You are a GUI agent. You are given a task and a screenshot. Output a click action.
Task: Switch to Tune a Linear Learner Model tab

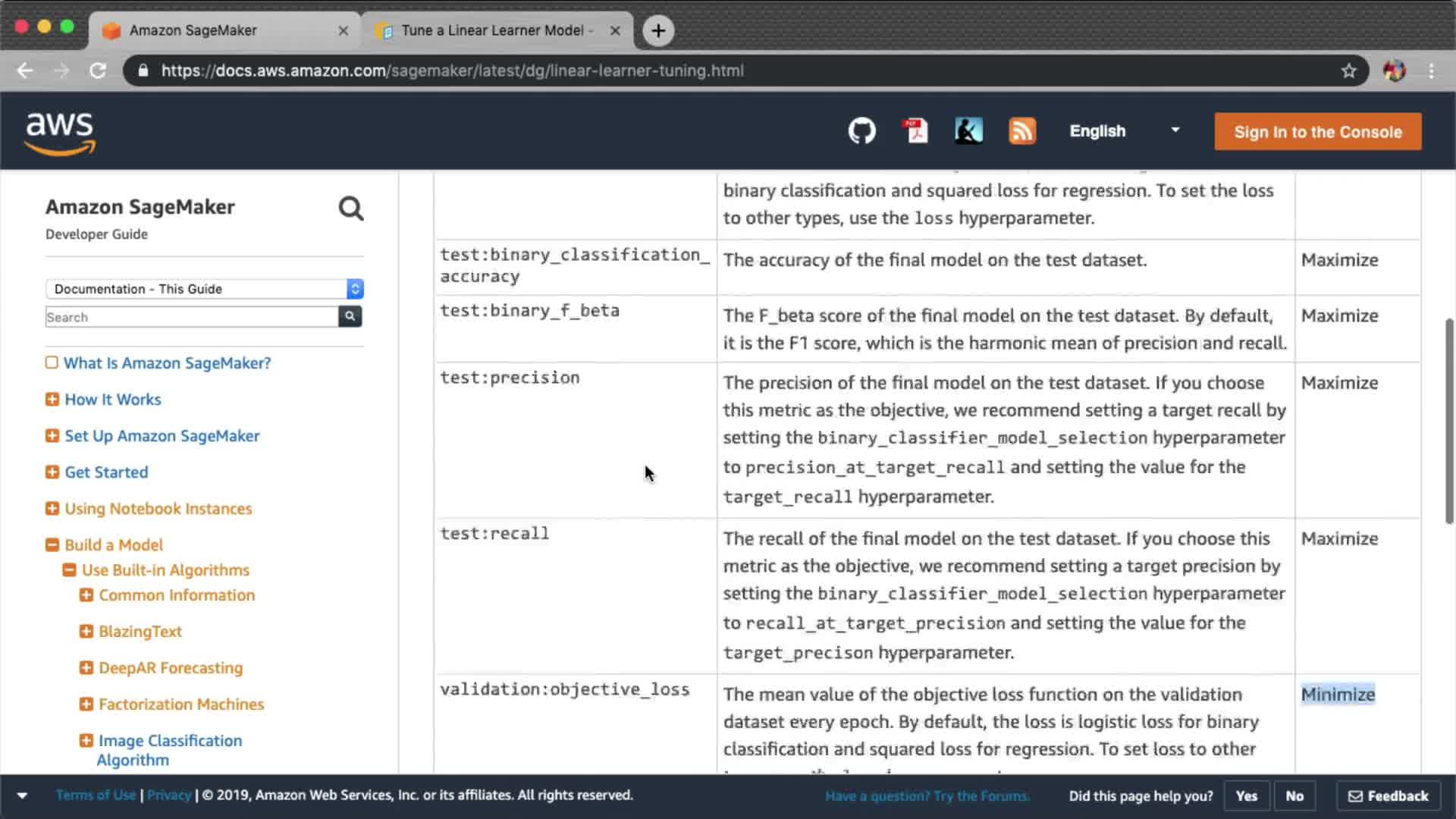tap(493, 30)
